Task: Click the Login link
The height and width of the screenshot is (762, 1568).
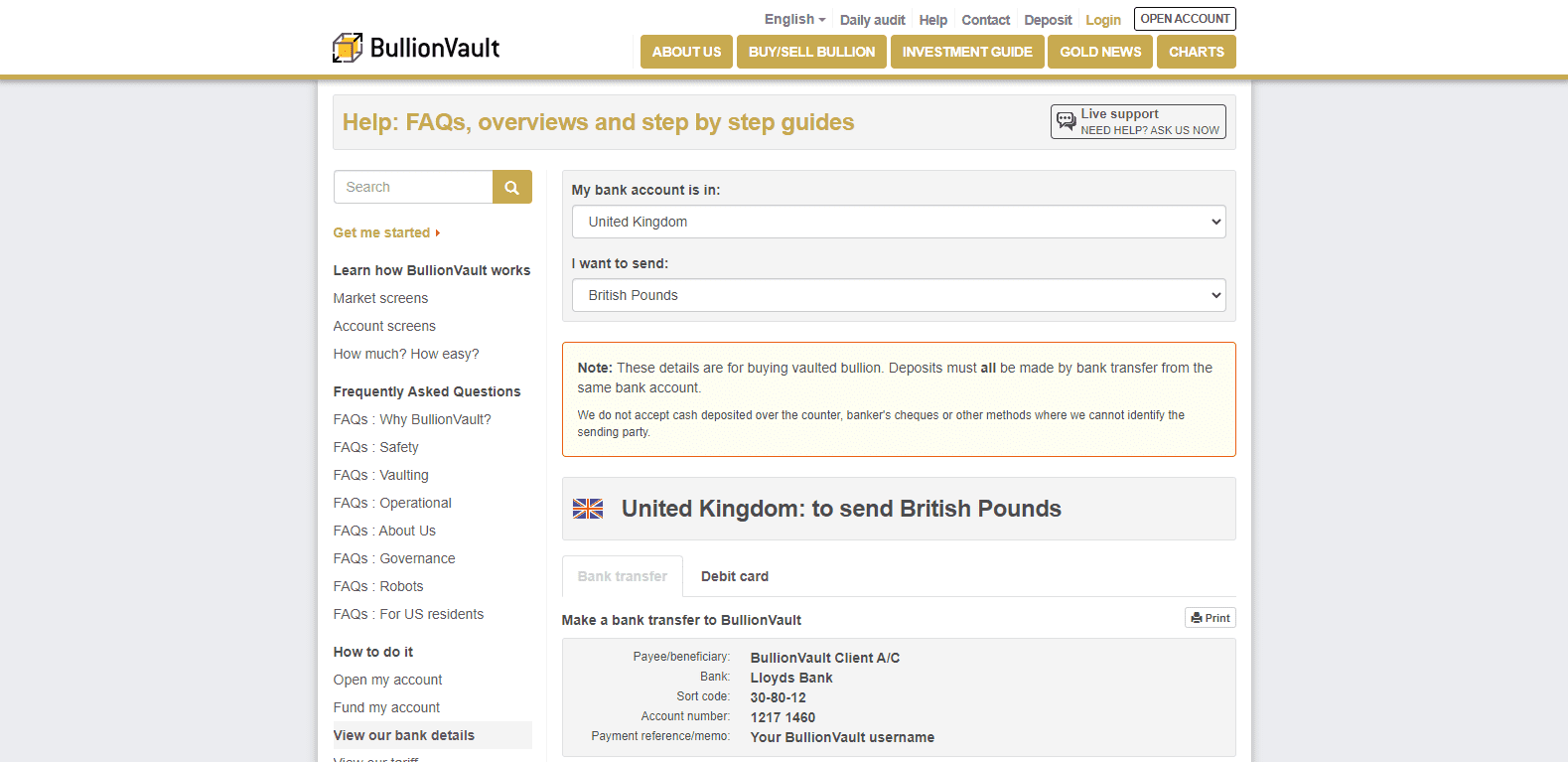Action: 1103,19
